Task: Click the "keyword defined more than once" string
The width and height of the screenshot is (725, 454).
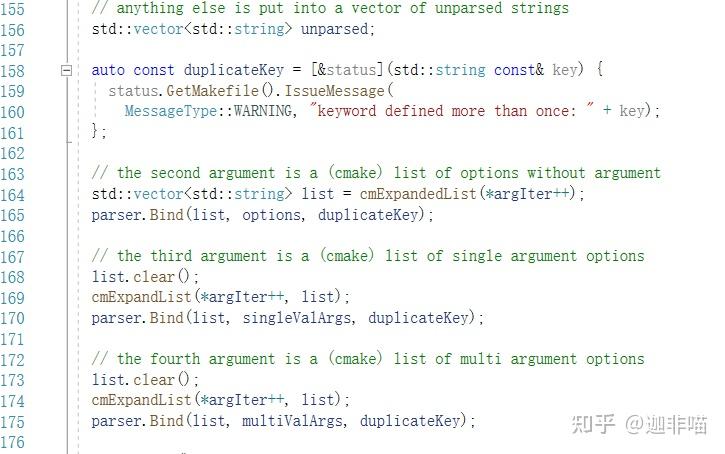Action: [450, 111]
